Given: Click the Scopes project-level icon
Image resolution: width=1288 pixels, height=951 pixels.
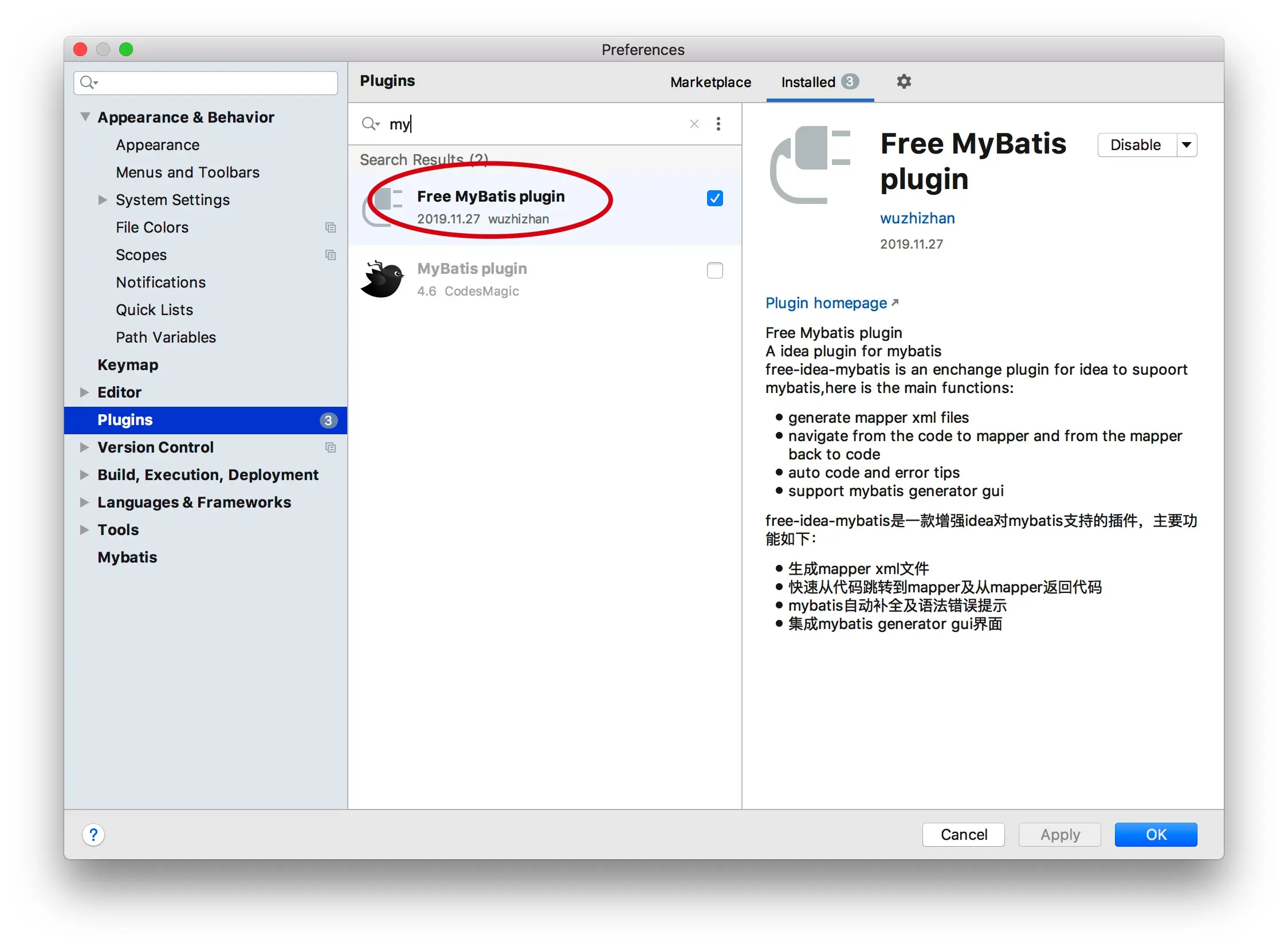Looking at the screenshot, I should tap(331, 255).
